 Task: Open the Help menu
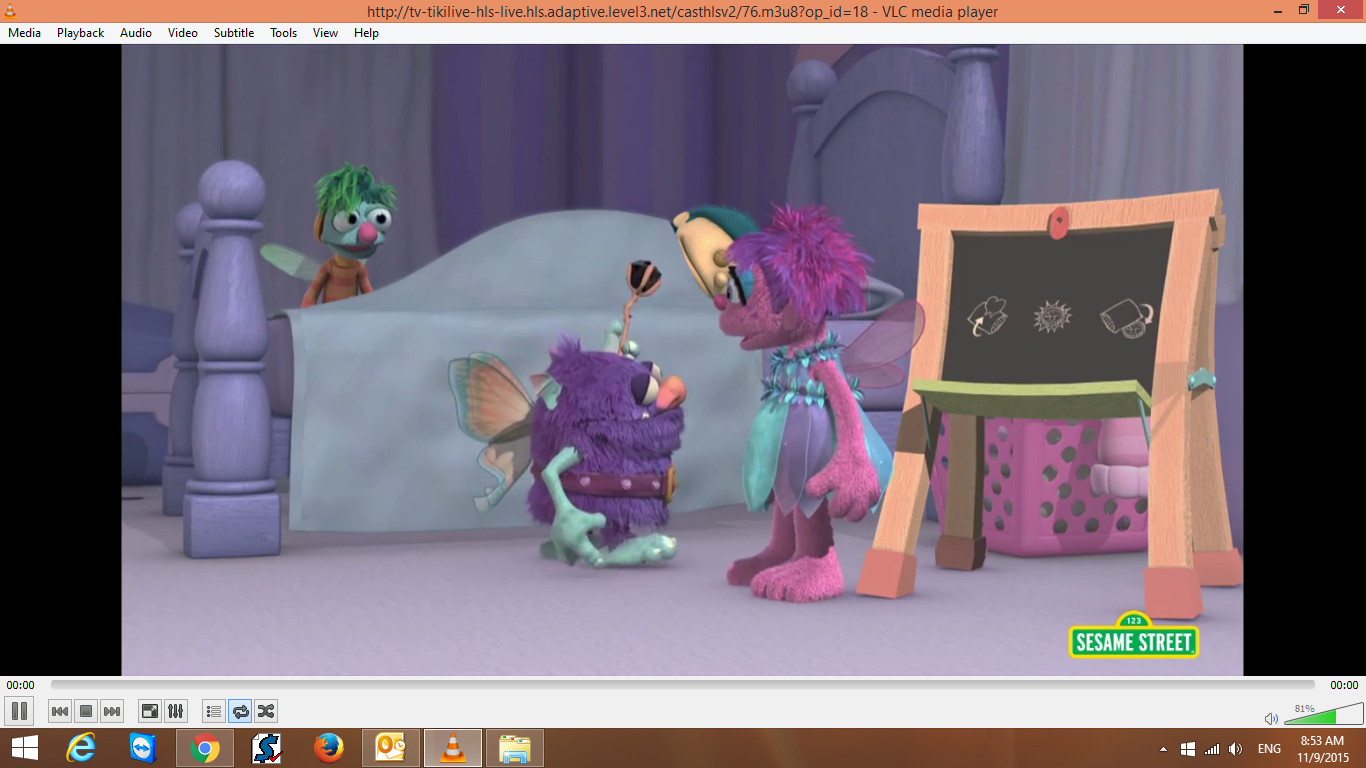(366, 33)
